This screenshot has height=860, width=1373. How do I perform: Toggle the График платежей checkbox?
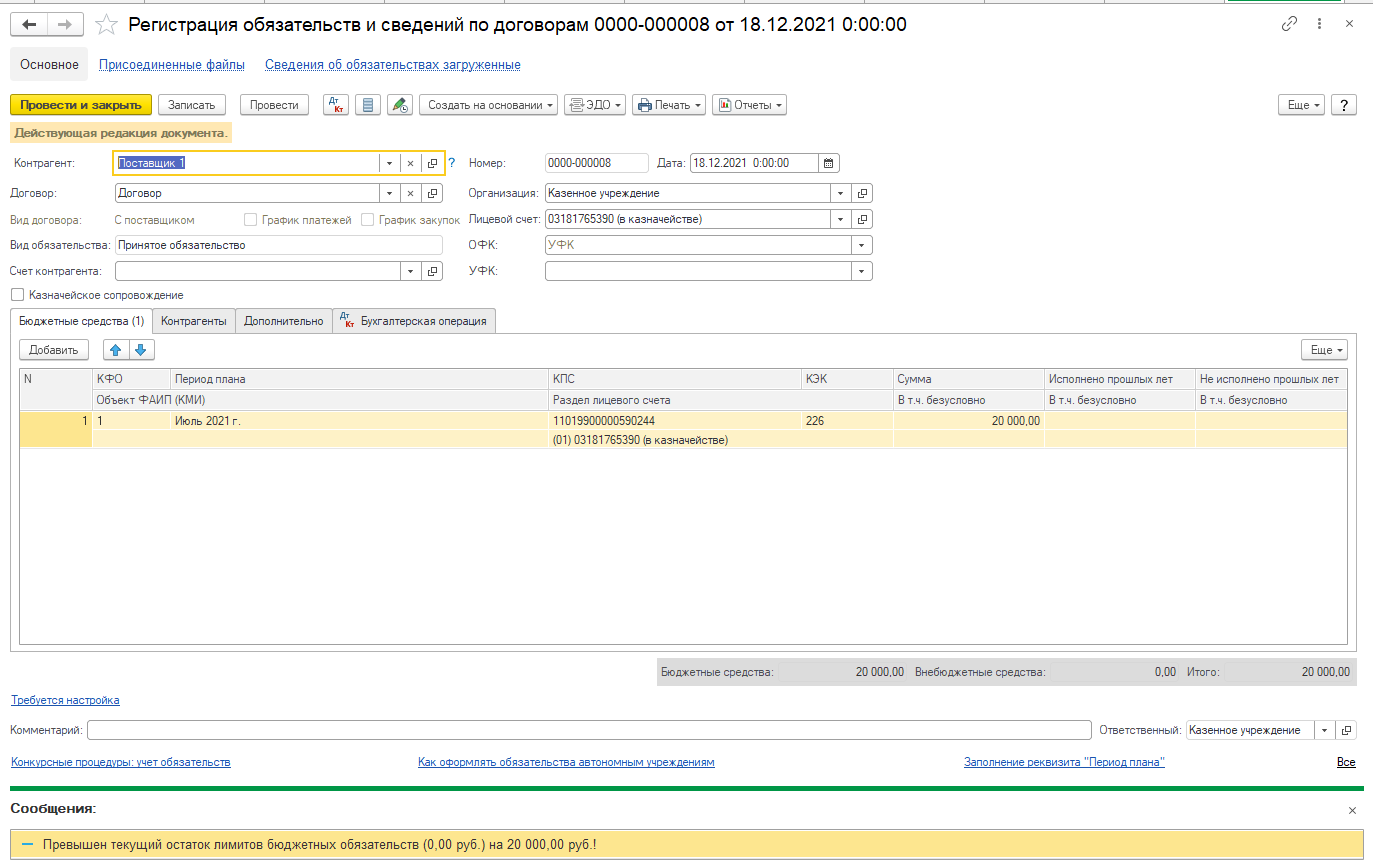point(252,220)
